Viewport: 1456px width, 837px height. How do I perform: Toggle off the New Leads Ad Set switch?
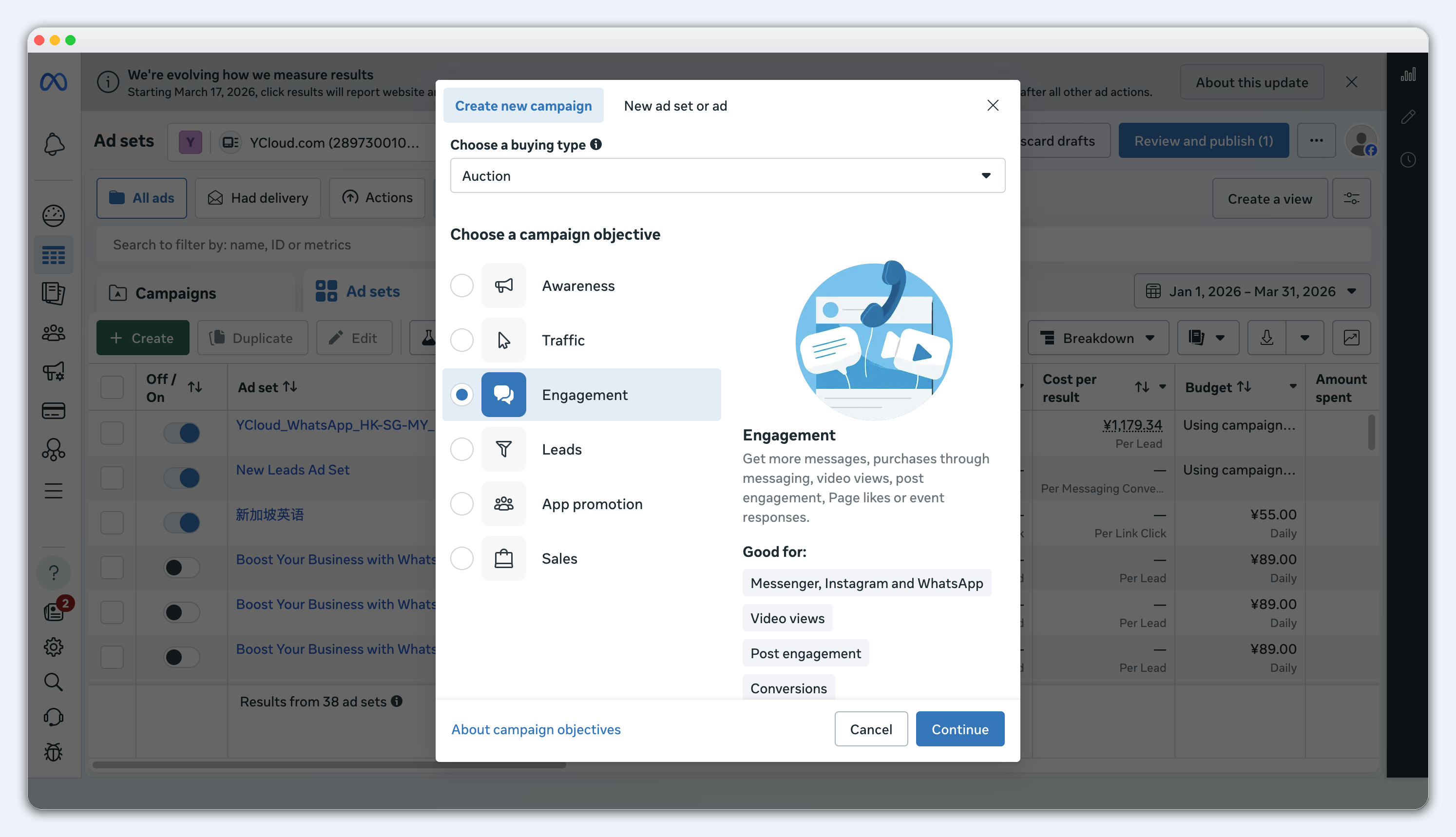coord(182,478)
